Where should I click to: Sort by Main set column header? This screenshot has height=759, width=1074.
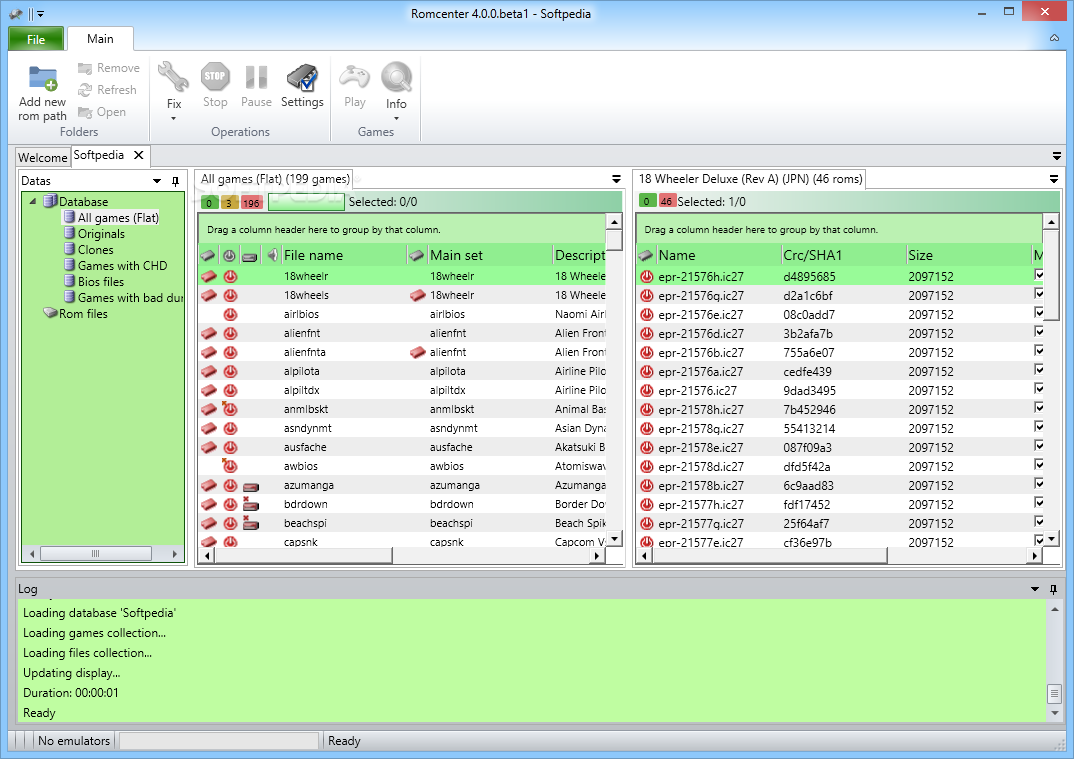coord(489,256)
